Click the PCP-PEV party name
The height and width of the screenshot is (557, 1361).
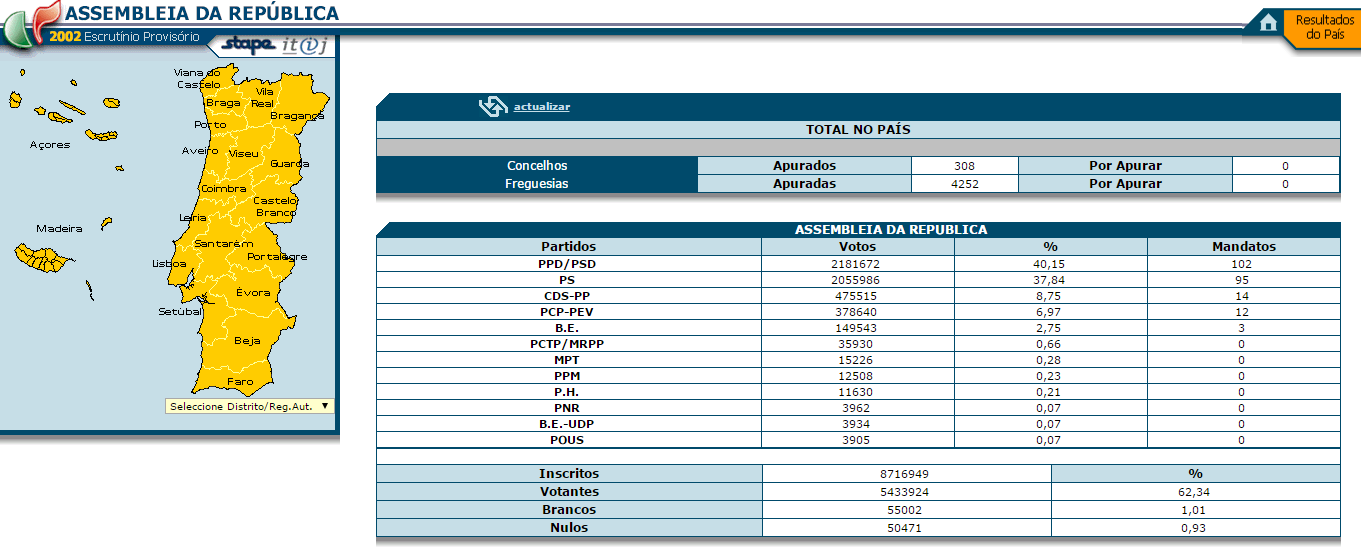(568, 312)
